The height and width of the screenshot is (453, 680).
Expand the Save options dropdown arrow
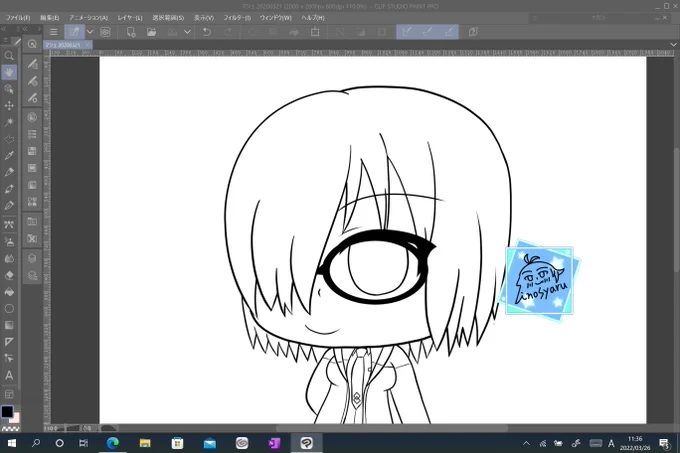pyautogui.click(x=187, y=32)
